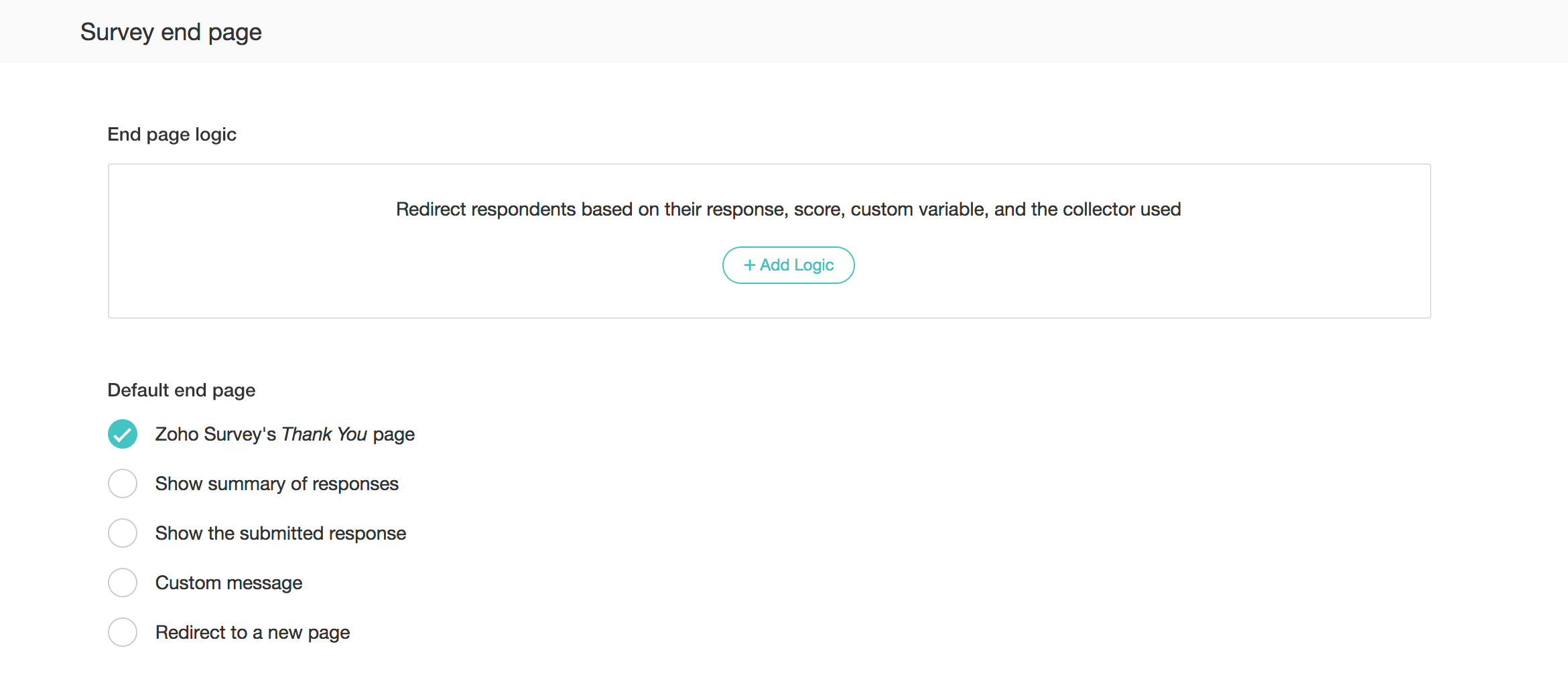Image resolution: width=1568 pixels, height=679 pixels.
Task: Click the Add Logic button
Action: pos(788,265)
